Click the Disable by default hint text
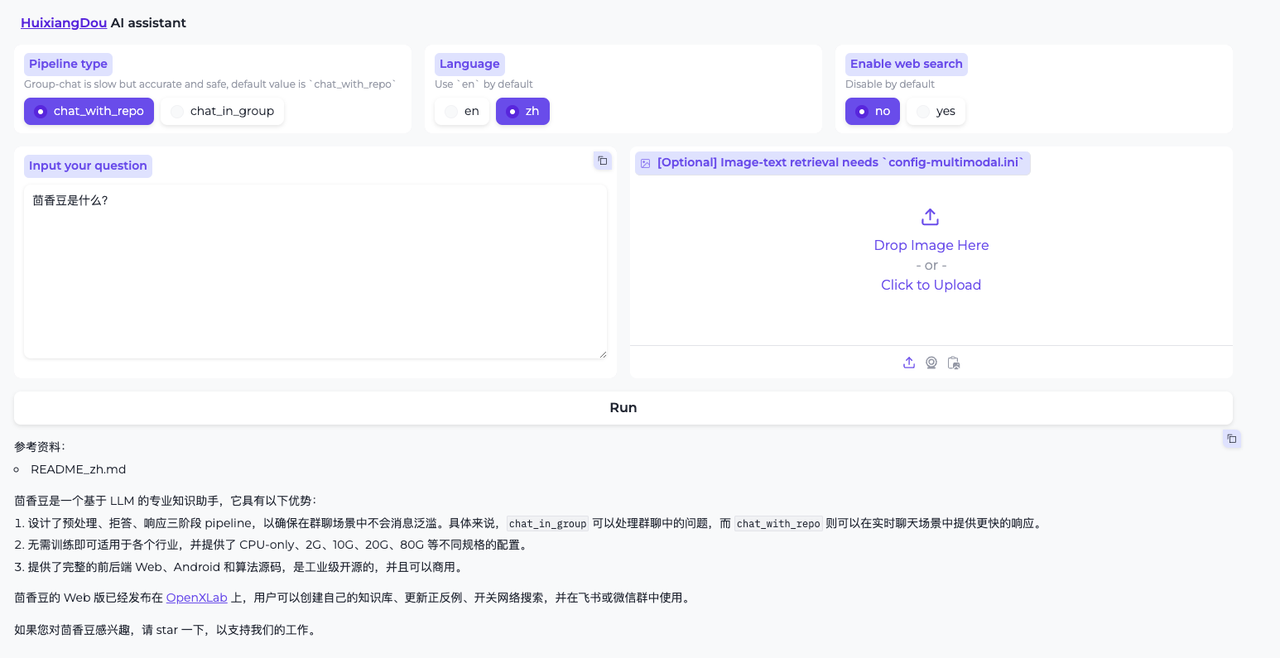This screenshot has width=1280, height=658. 890,84
